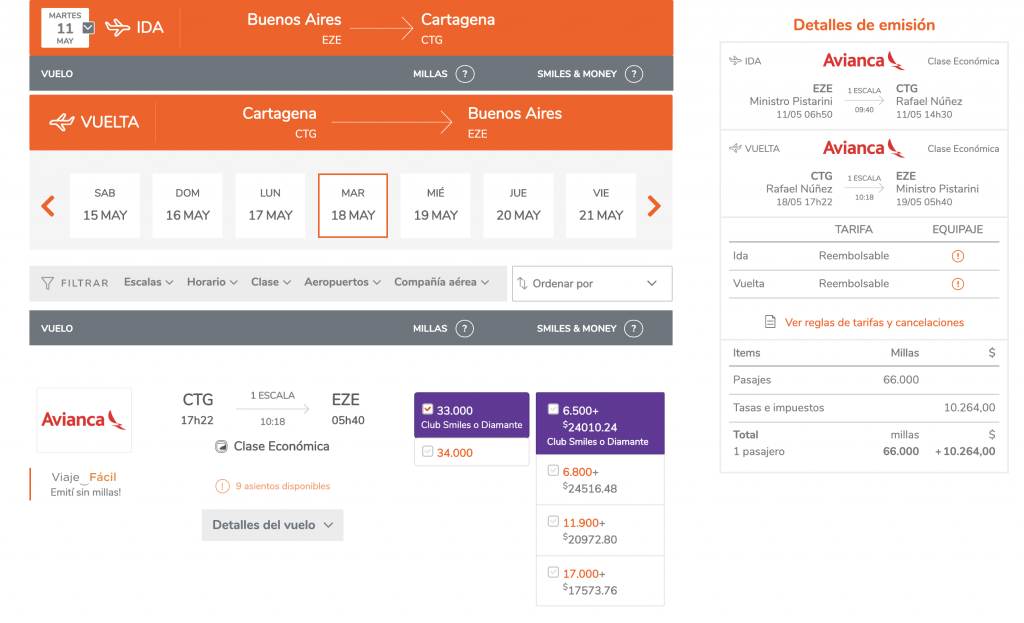The image size is (1024, 623).
Task: Click the Filtrar label
Action: tap(84, 283)
